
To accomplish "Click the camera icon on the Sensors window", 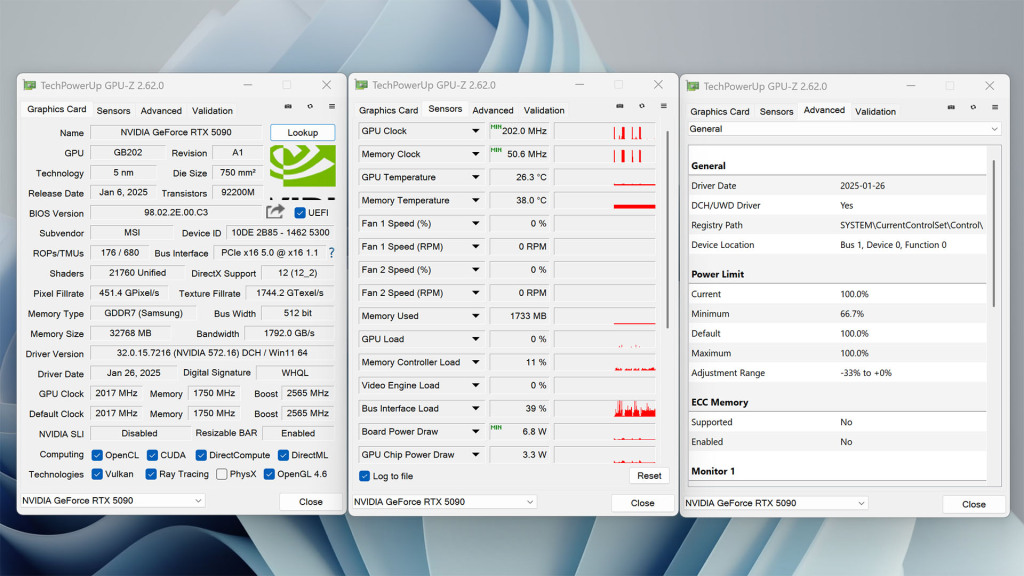I will tap(619, 106).
